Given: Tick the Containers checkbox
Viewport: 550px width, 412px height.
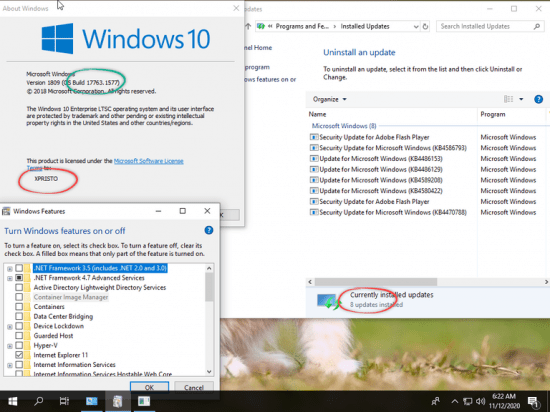Looking at the screenshot, I should (19, 307).
